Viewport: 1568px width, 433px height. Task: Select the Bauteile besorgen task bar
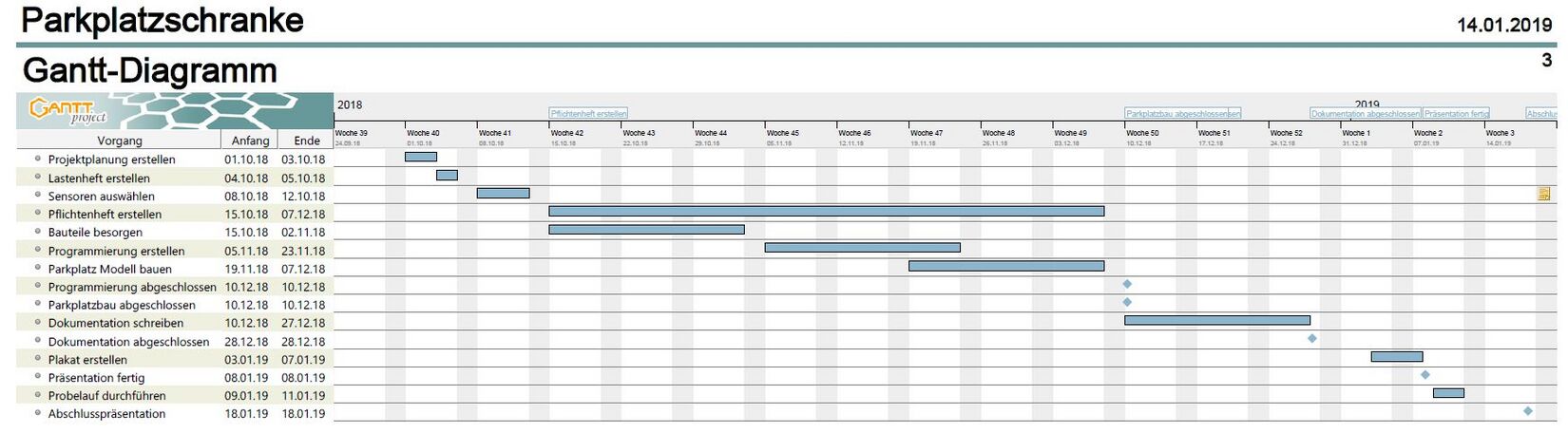tap(646, 229)
